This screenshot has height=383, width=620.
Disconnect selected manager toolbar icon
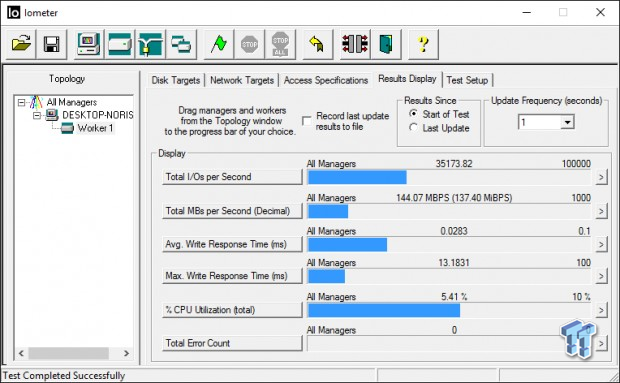click(x=355, y=44)
